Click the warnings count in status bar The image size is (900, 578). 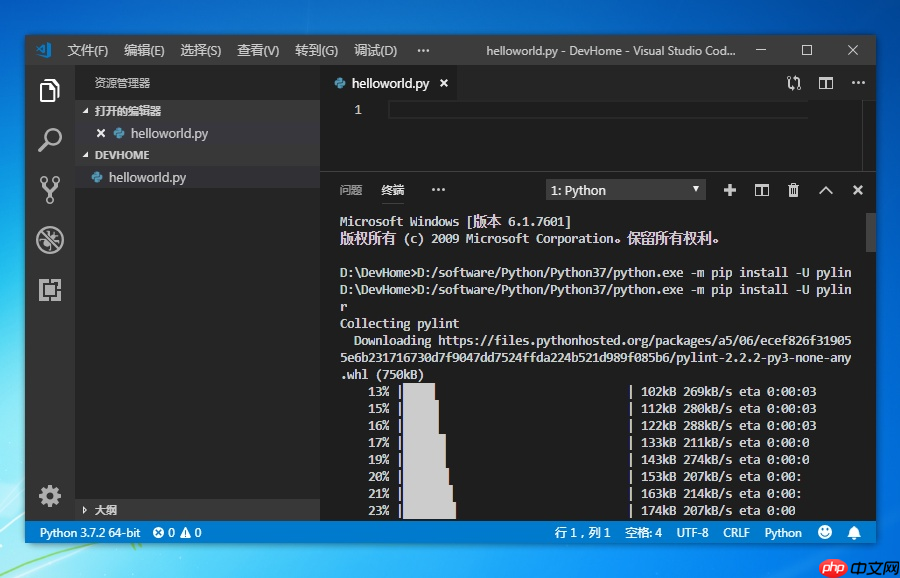pyautogui.click(x=191, y=533)
